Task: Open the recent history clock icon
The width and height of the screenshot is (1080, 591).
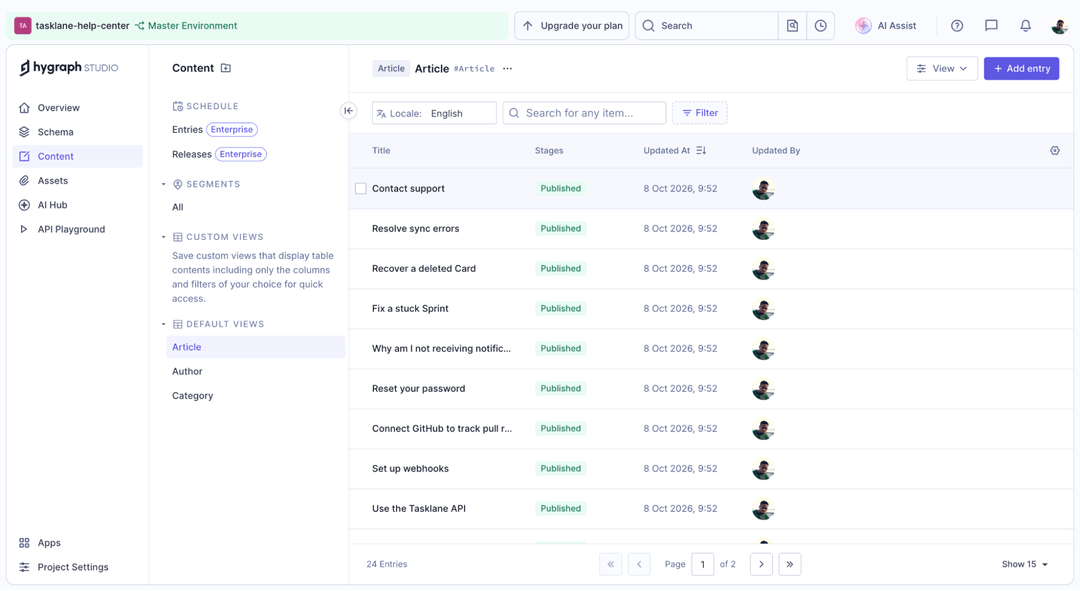Action: 820,25
